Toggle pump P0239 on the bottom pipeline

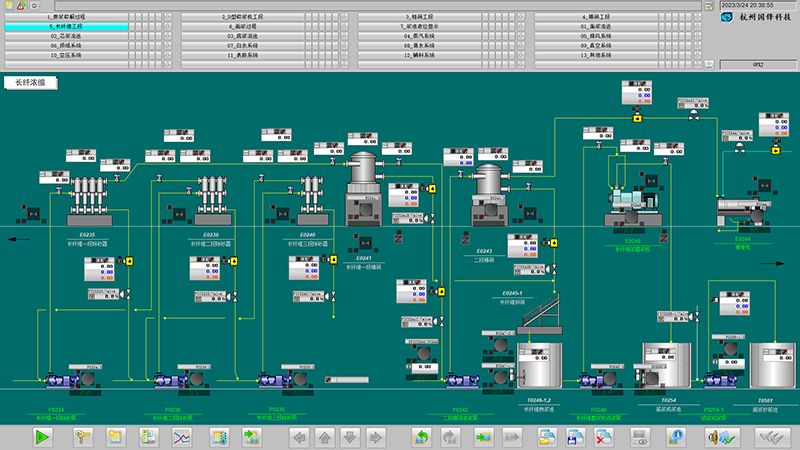(x=274, y=381)
